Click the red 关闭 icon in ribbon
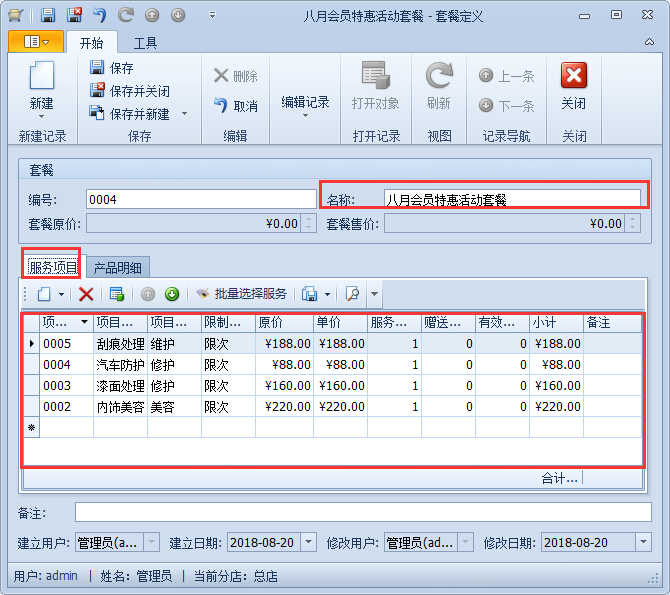Viewport: 670px width, 595px height. point(573,76)
